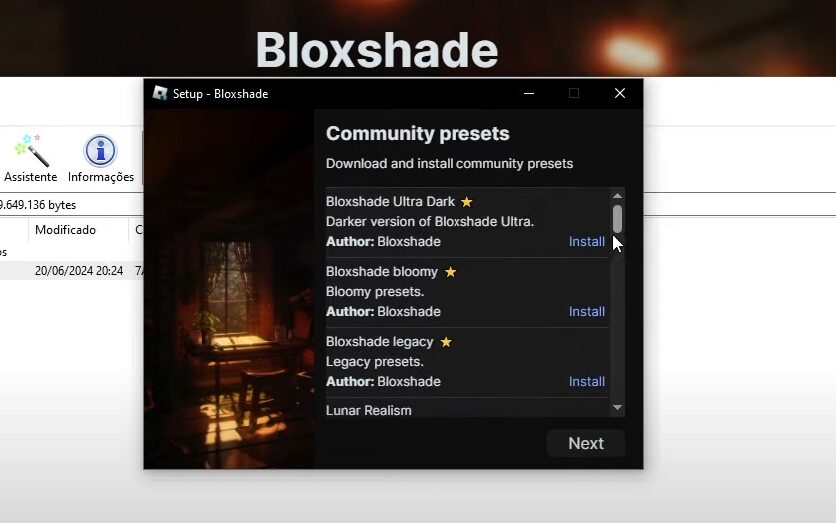Click the star beside Bloxshade Ultra Dark
The height and width of the screenshot is (523, 836).
(x=467, y=202)
